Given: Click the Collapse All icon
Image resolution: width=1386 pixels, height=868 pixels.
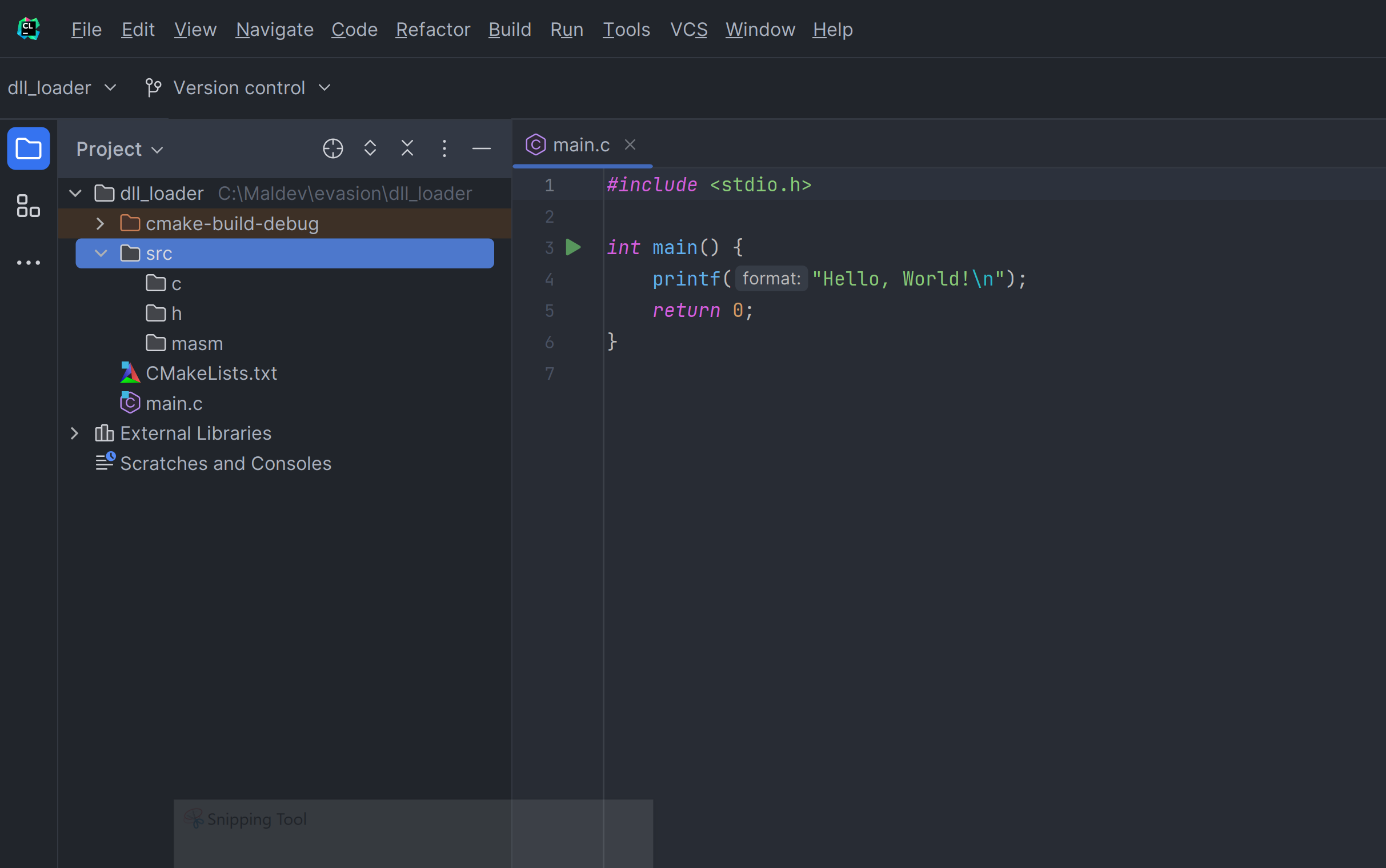Looking at the screenshot, I should [407, 148].
